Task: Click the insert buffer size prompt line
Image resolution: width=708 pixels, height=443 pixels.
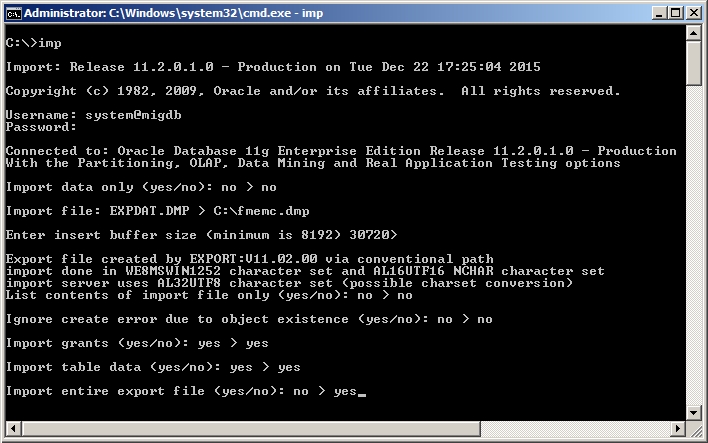Action: click(x=201, y=235)
